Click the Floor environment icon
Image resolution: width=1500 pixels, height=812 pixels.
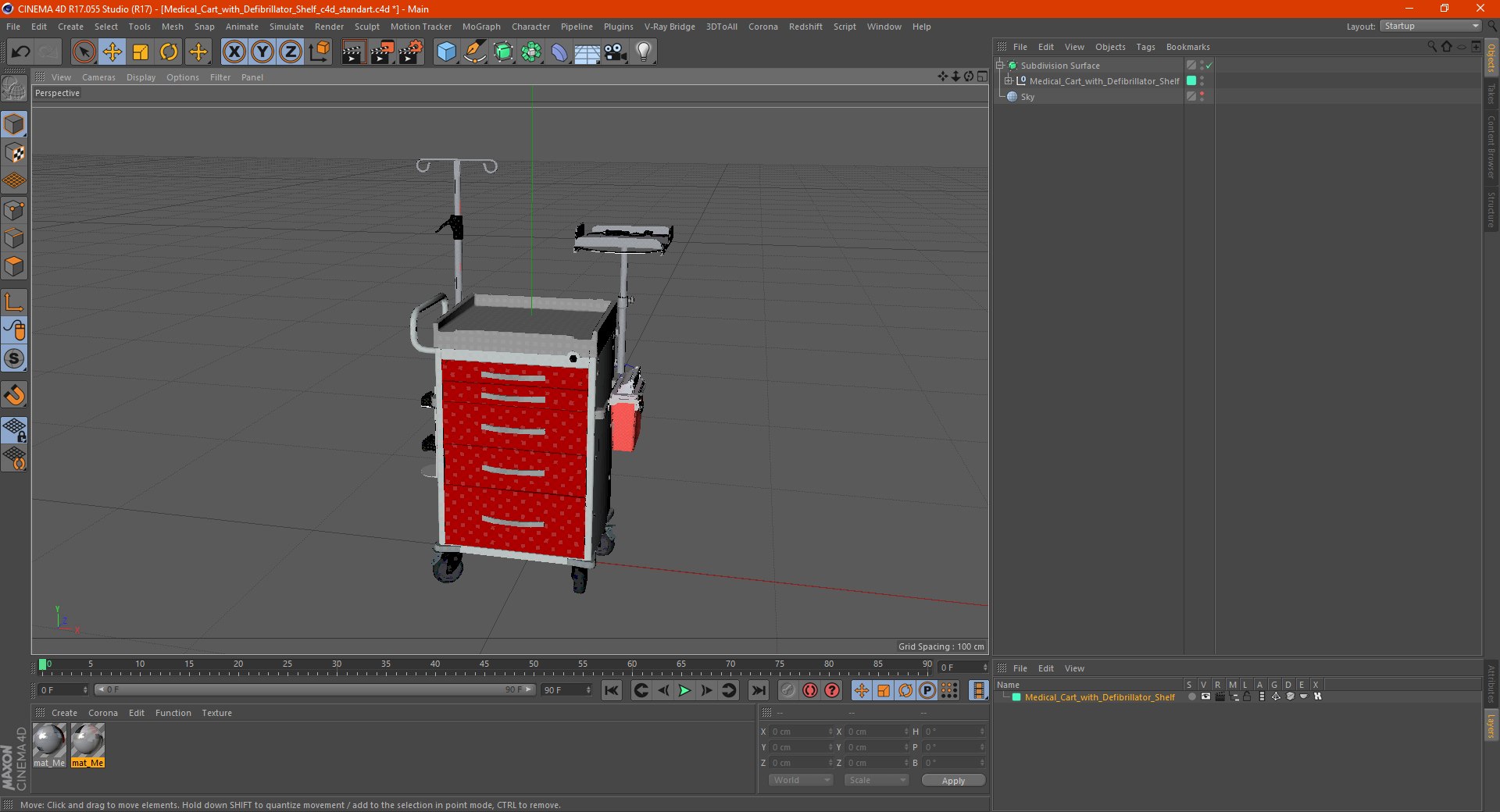pyautogui.click(x=587, y=52)
